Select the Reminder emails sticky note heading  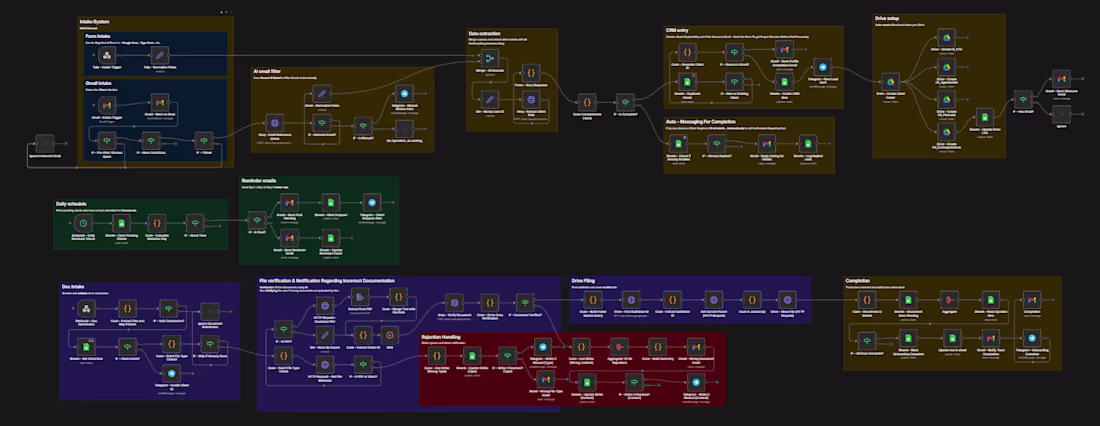point(257,180)
